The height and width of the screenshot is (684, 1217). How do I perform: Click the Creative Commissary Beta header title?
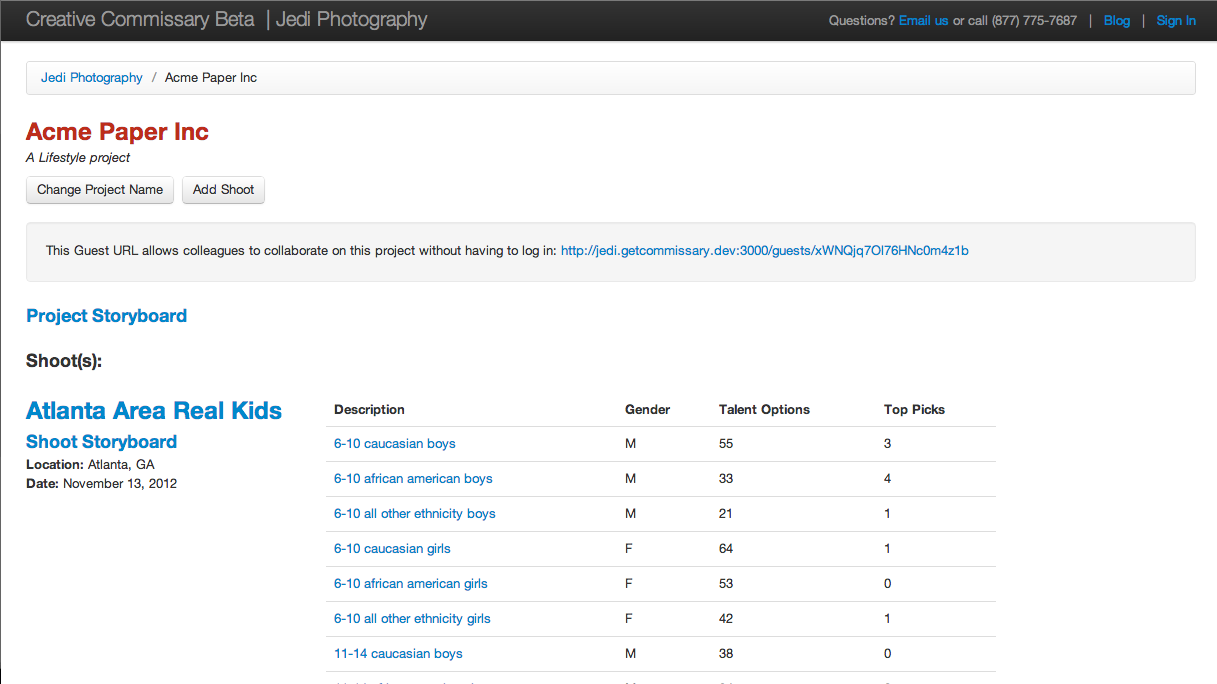pyautogui.click(x=140, y=20)
